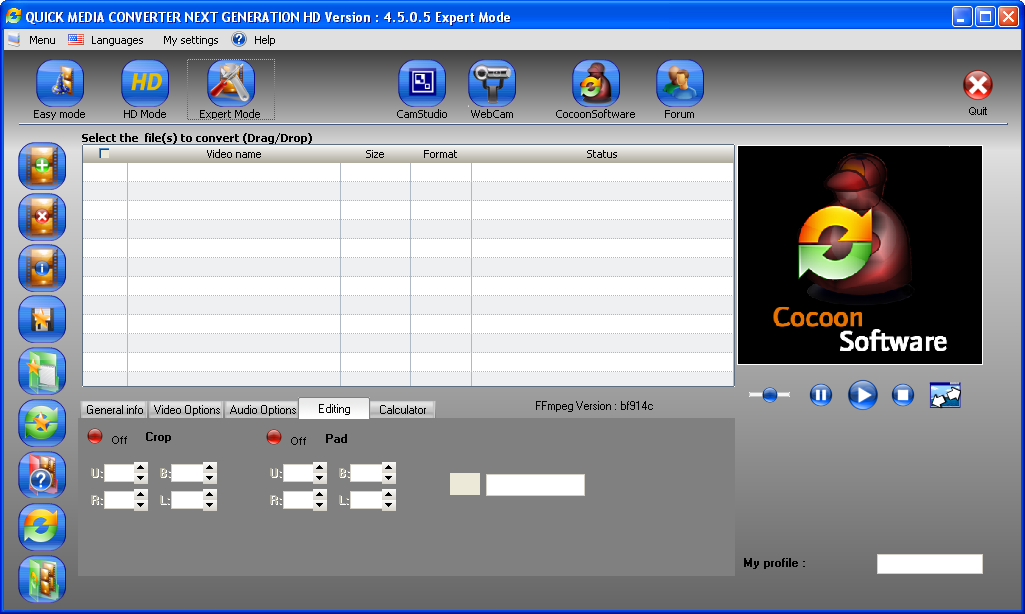Image resolution: width=1025 pixels, height=614 pixels.
Task: Decrease Pad B value with down arrow
Action: point(389,478)
